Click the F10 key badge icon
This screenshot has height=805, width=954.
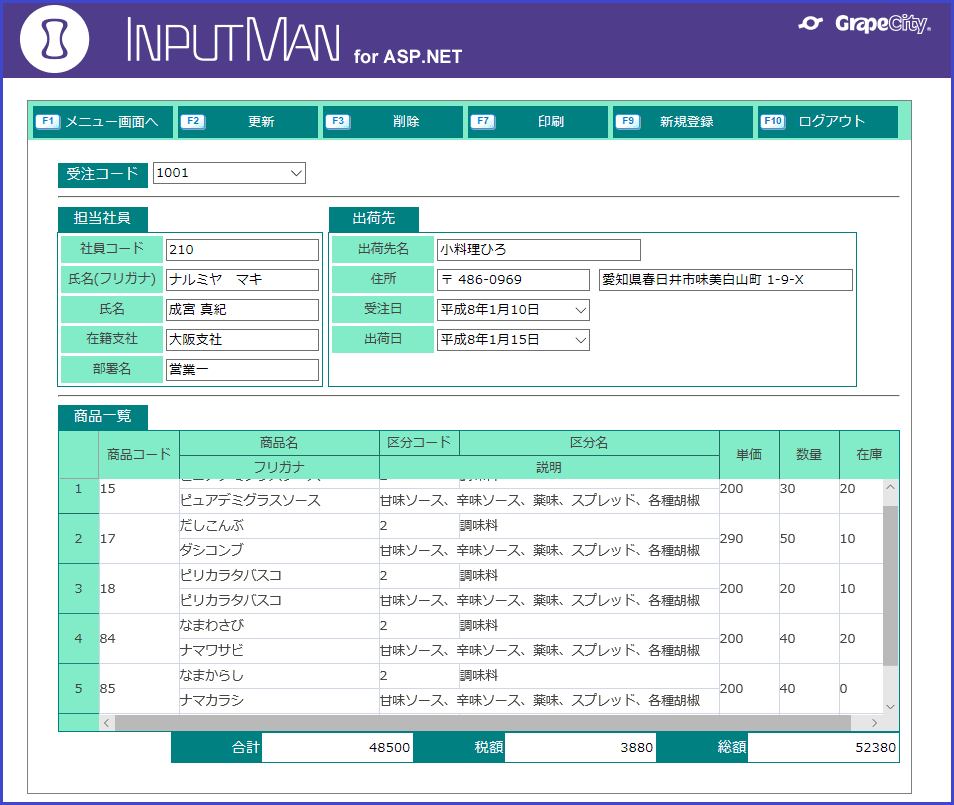tap(773, 121)
